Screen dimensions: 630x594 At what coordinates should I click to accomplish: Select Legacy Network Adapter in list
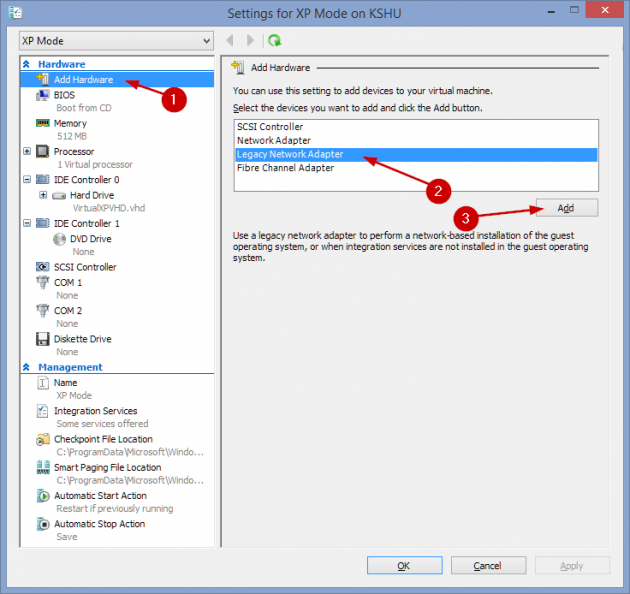click(416, 154)
